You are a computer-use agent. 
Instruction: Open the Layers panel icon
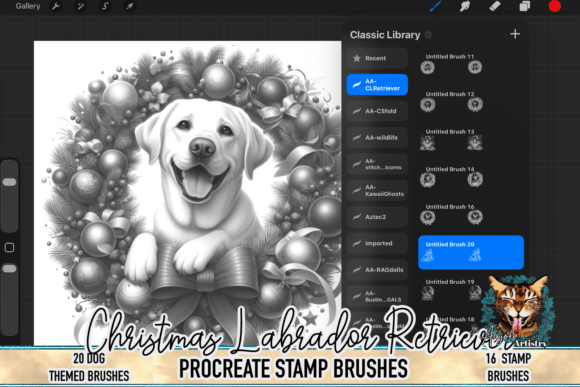[525, 6]
